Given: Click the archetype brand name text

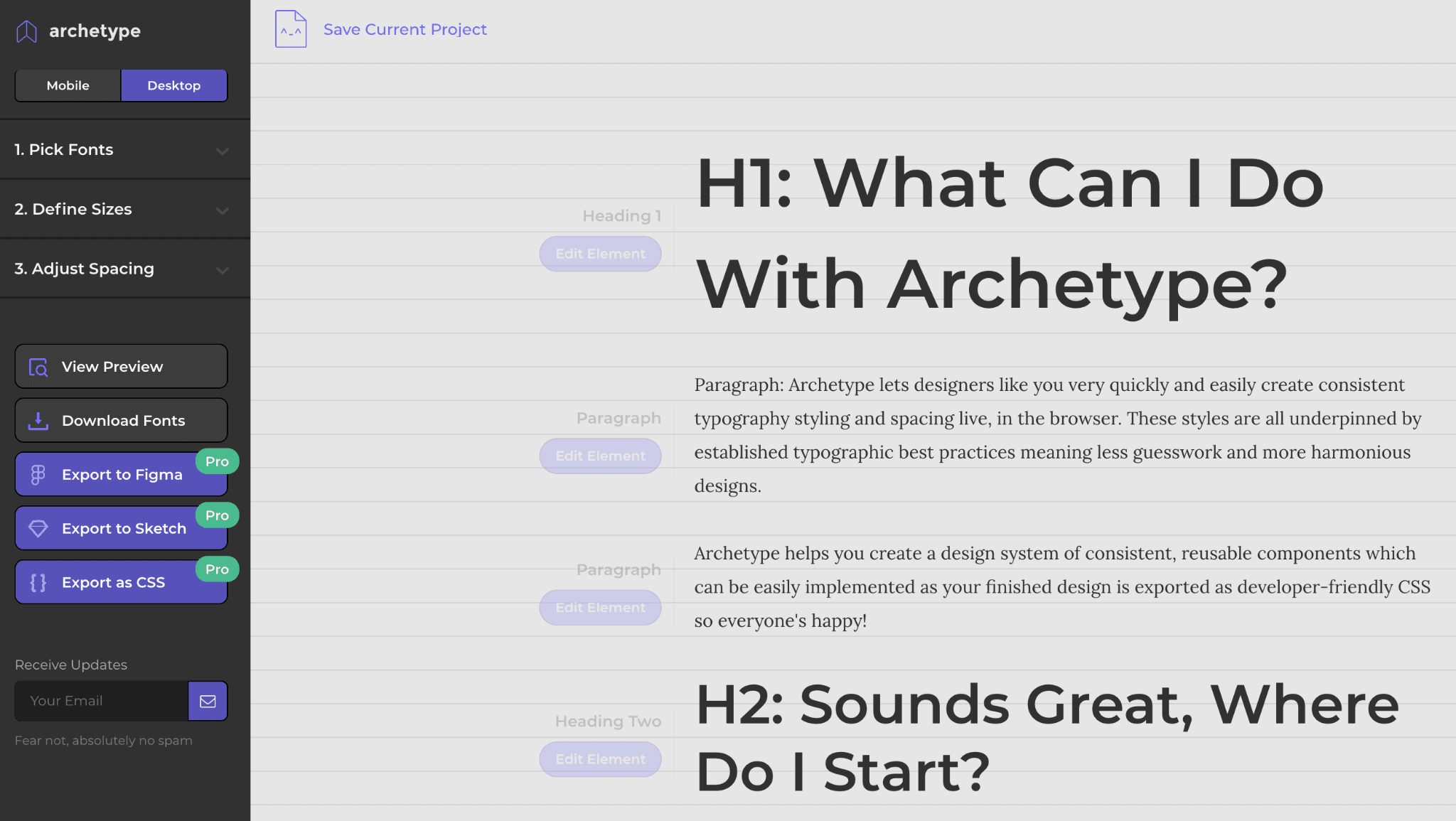Looking at the screenshot, I should 95,31.
